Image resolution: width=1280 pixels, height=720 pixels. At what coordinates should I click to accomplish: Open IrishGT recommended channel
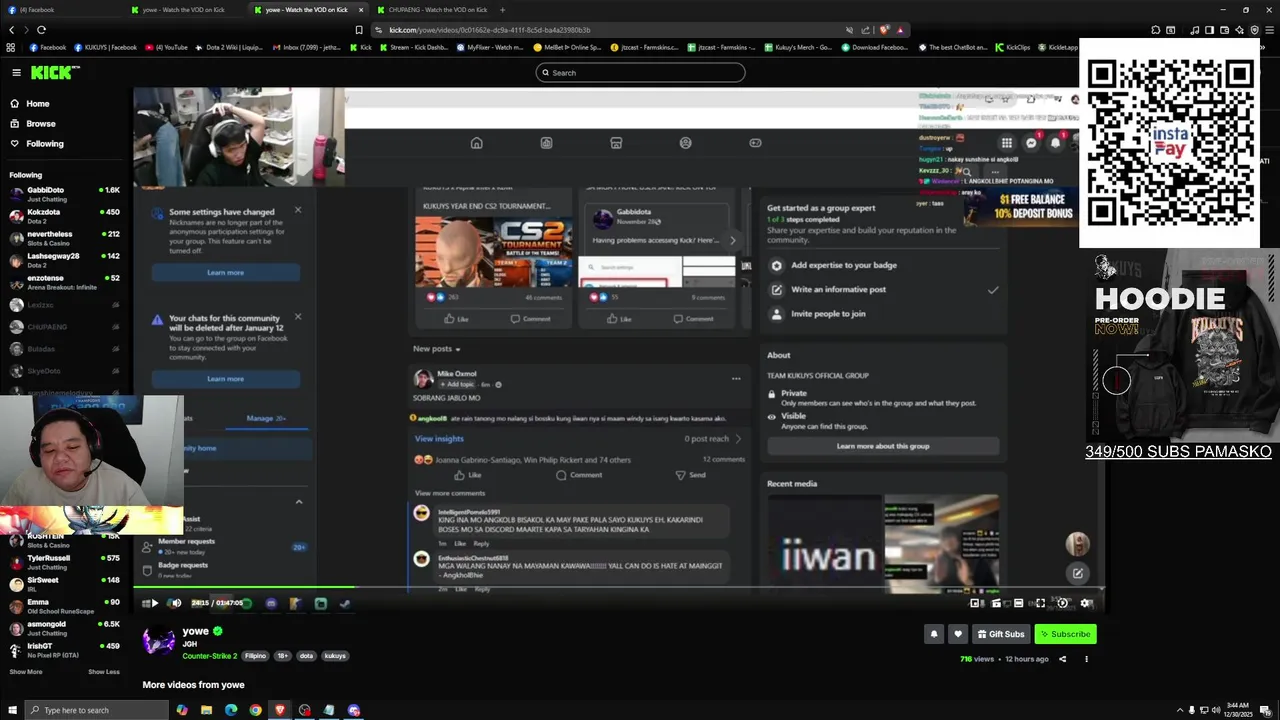click(65, 649)
